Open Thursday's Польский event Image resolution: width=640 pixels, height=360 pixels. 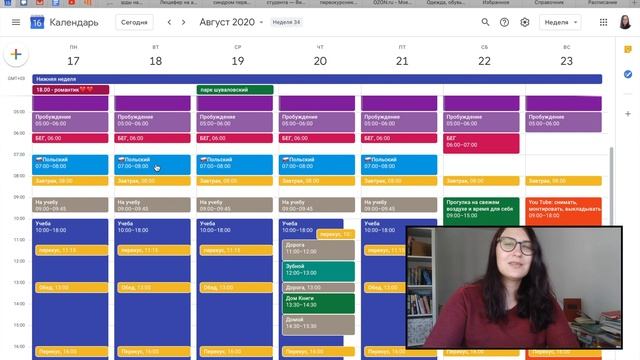(x=317, y=165)
